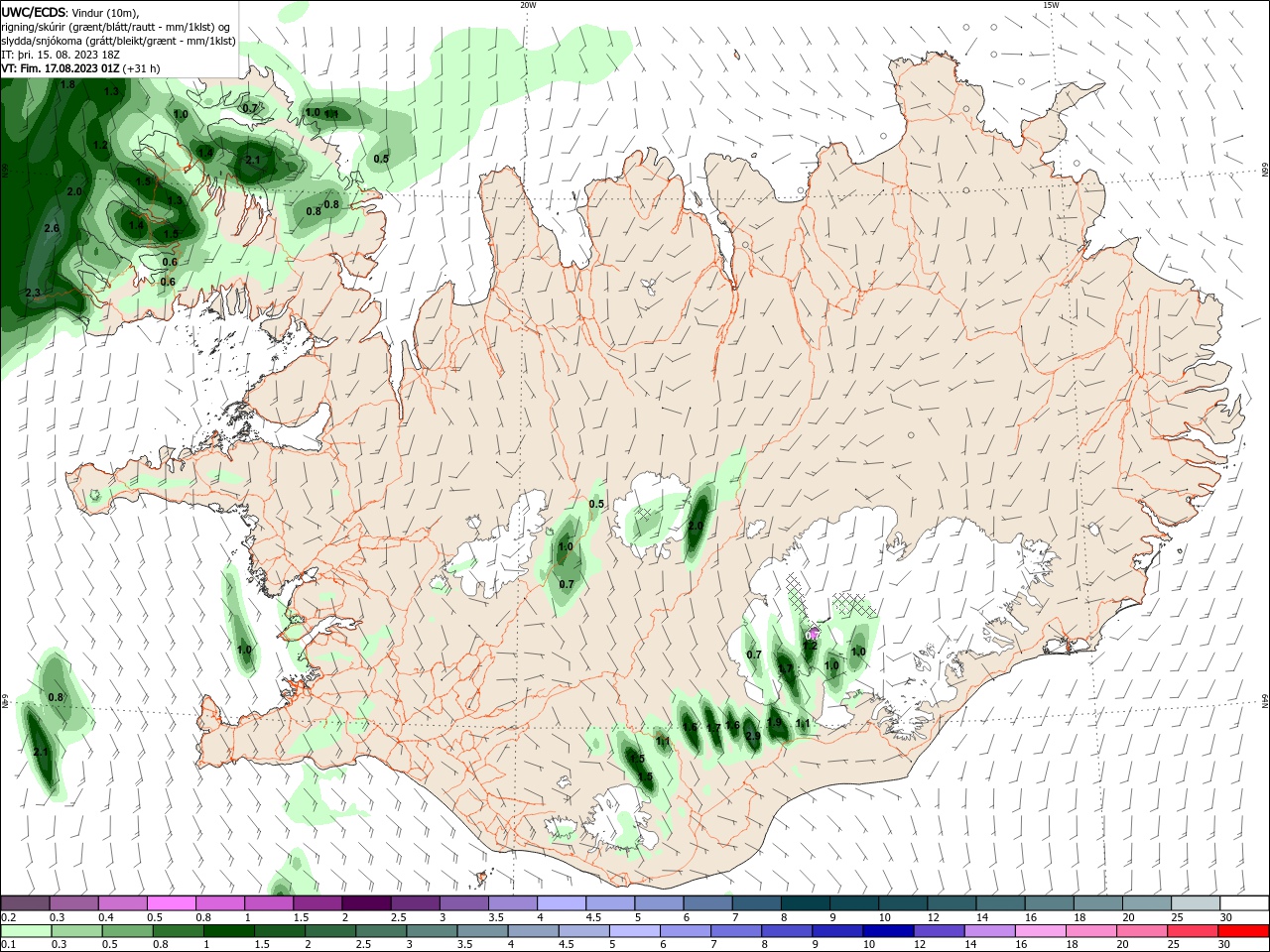1270x952 pixels.
Task: Click the 'VT: Fim. 17.08.2023 01Z' valid time
Action: click(x=61, y=68)
